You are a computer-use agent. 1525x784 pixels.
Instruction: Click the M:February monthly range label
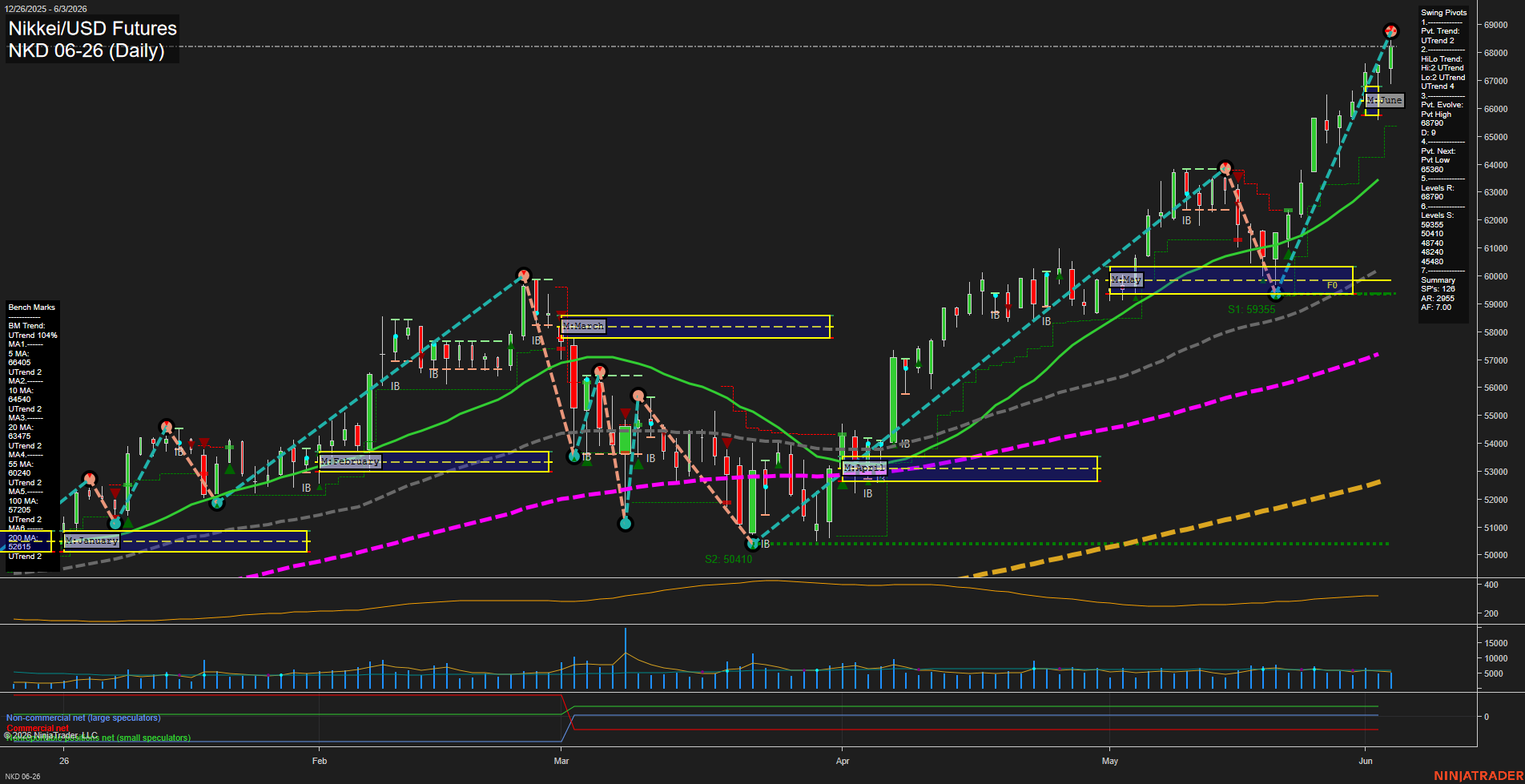[x=350, y=462]
